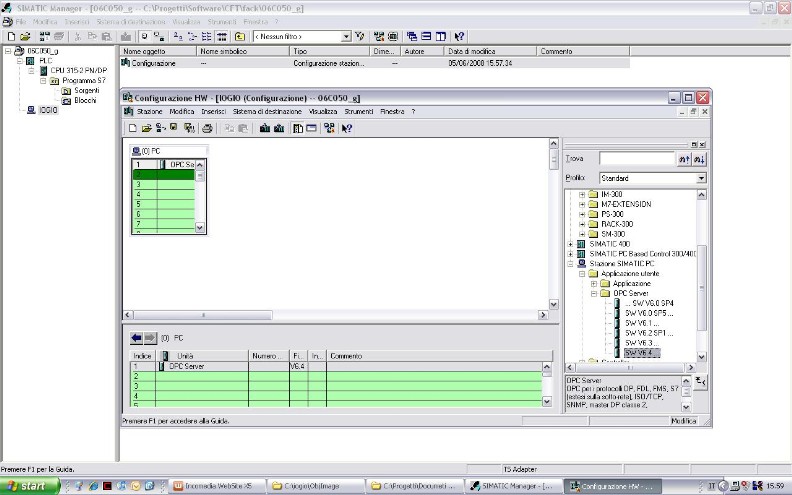Click the Download icon in SIMATIC Manager toolbar

pos(126,36)
